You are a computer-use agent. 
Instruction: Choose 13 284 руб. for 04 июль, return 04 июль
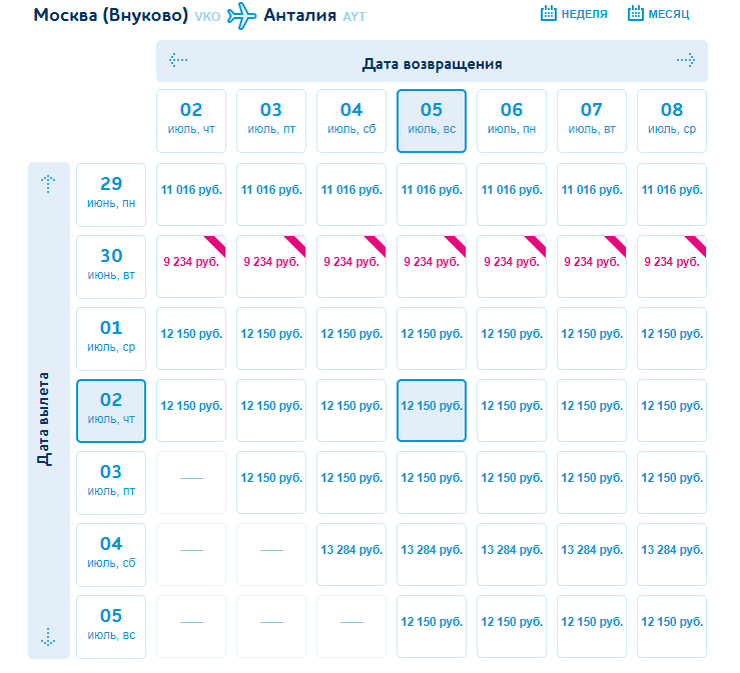click(352, 555)
